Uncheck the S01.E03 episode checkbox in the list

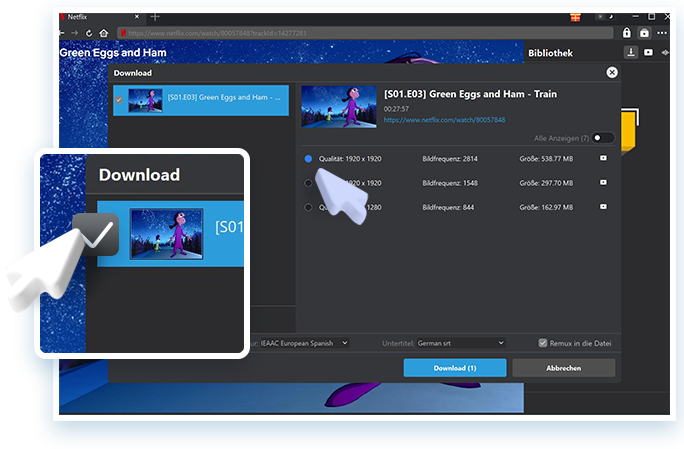(119, 100)
